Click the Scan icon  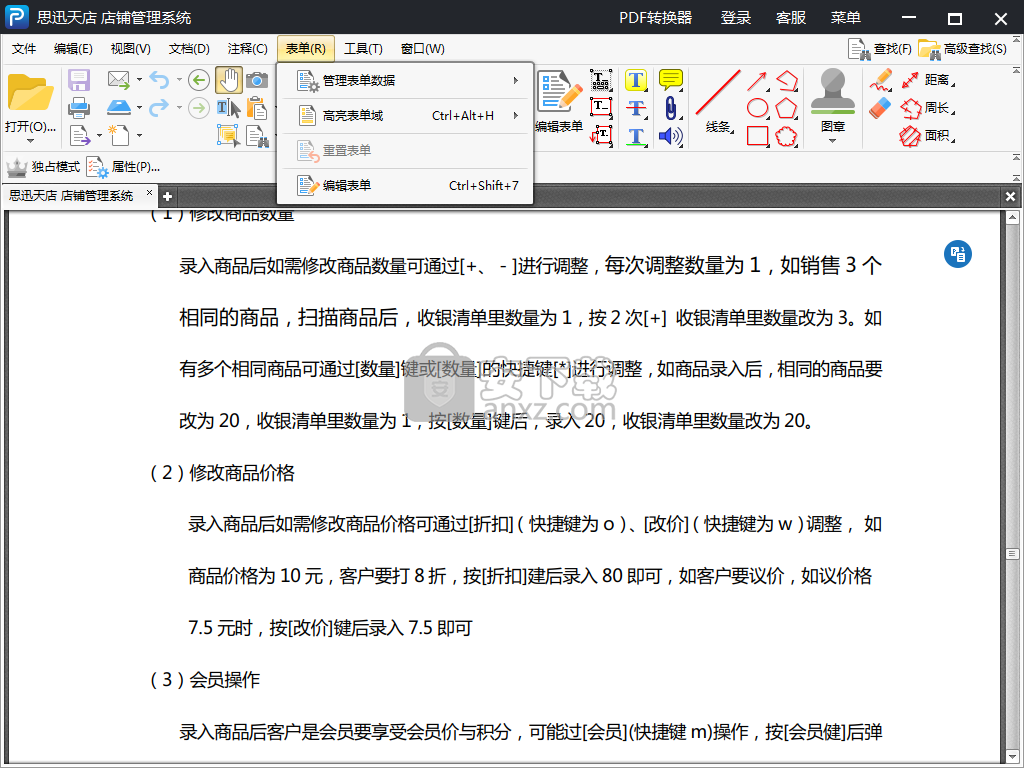coord(119,108)
